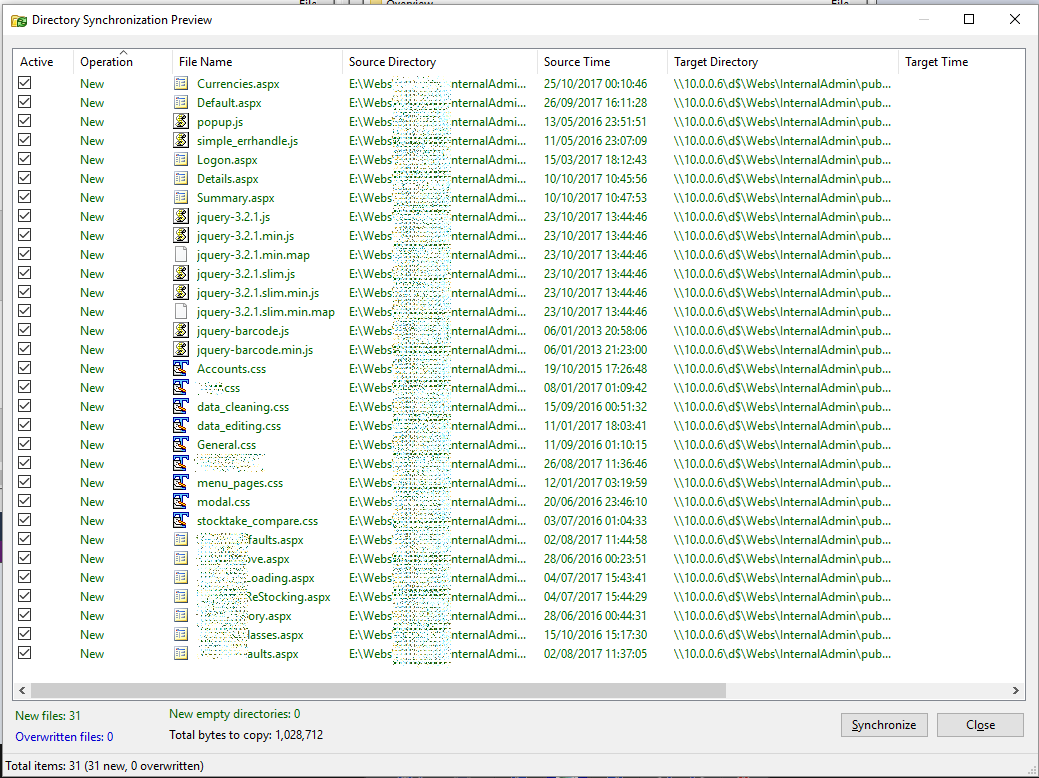Select the simple_errhandle.js script icon
The image size is (1039, 778).
point(181,140)
